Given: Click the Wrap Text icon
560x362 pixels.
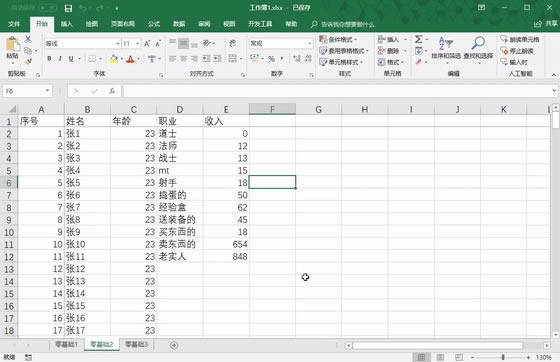Looking at the screenshot, I should coord(232,44).
